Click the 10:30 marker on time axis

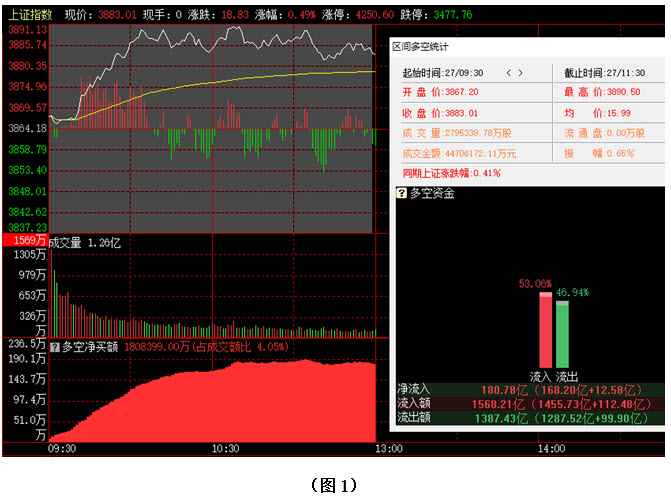225,450
